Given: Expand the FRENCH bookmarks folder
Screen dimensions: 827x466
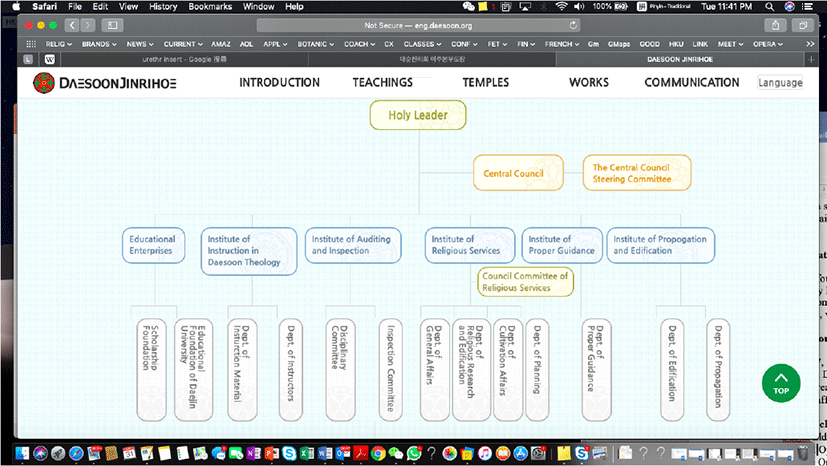Looking at the screenshot, I should click(x=562, y=44).
